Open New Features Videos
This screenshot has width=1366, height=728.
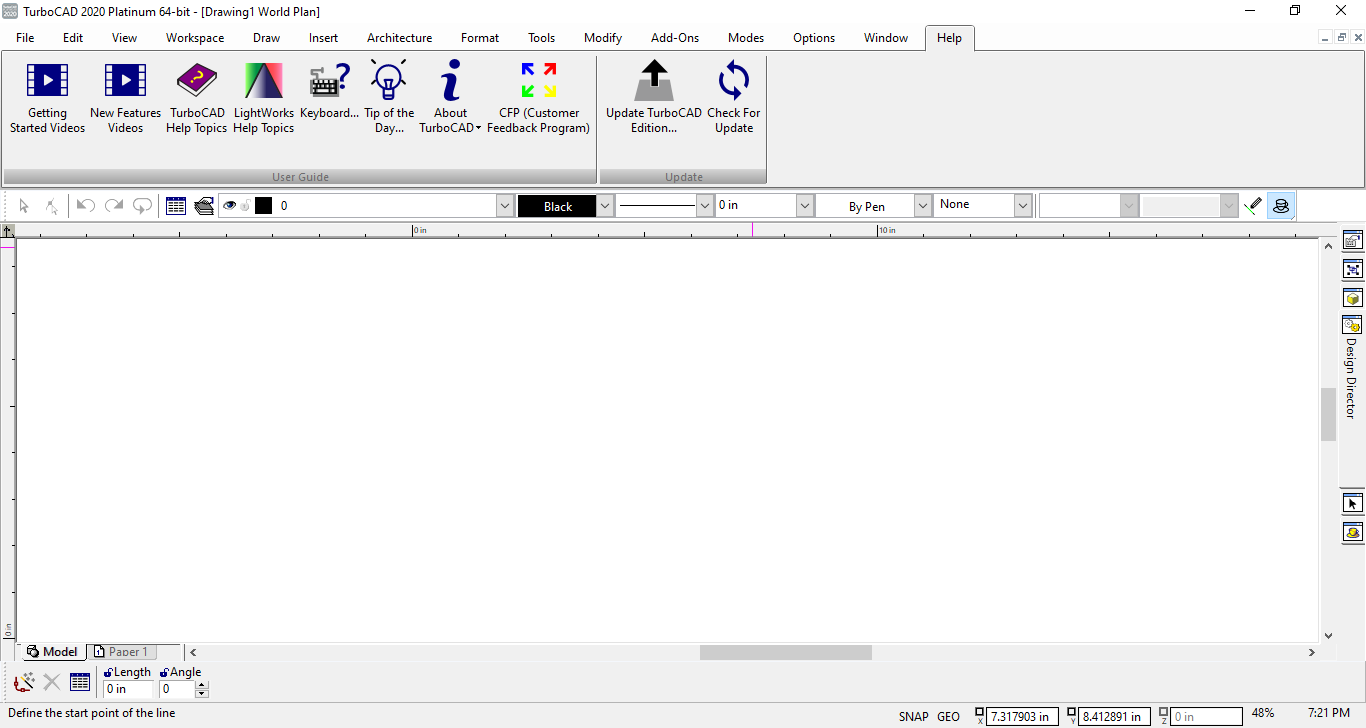point(125,98)
